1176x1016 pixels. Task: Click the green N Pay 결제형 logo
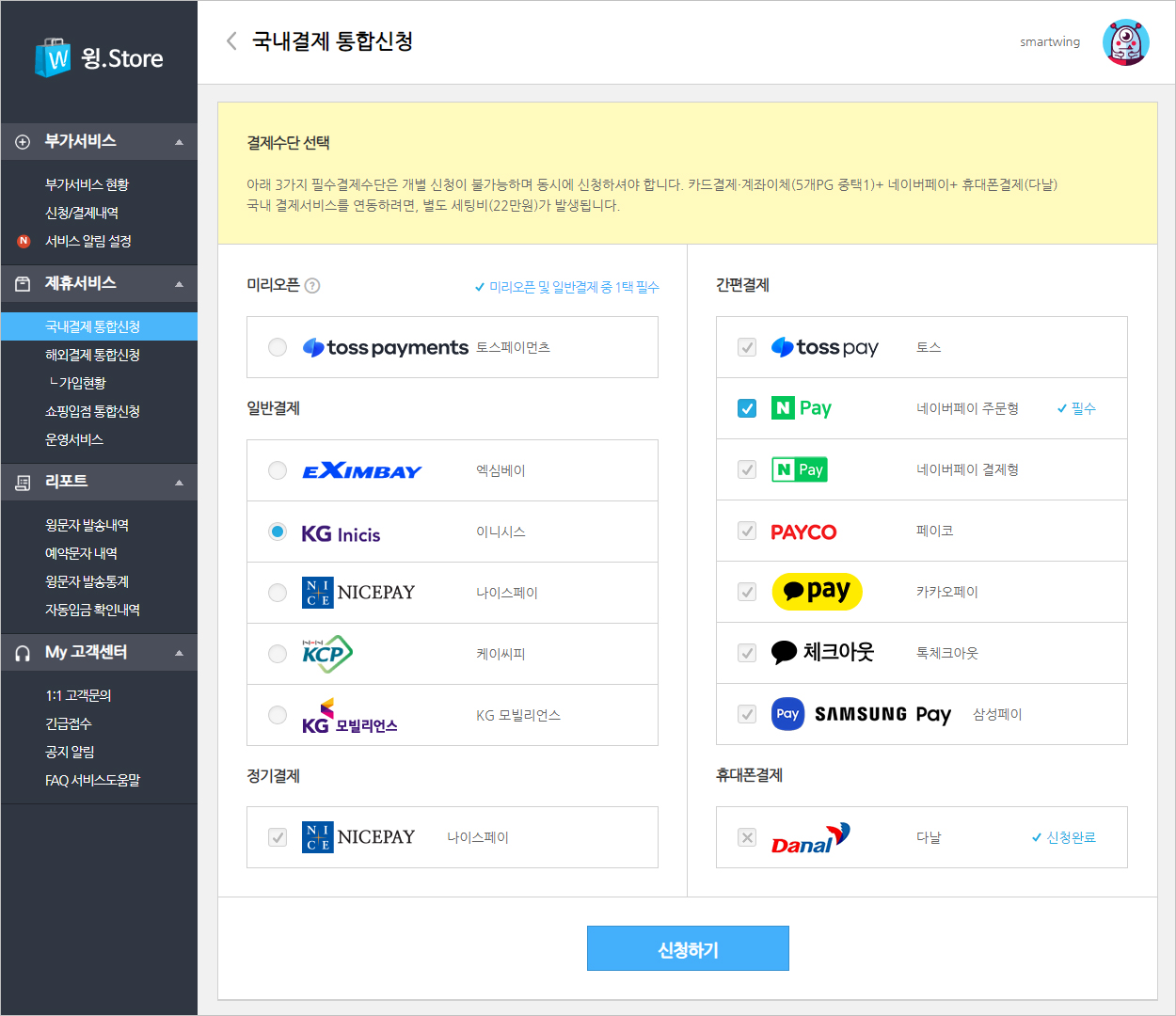tap(800, 469)
